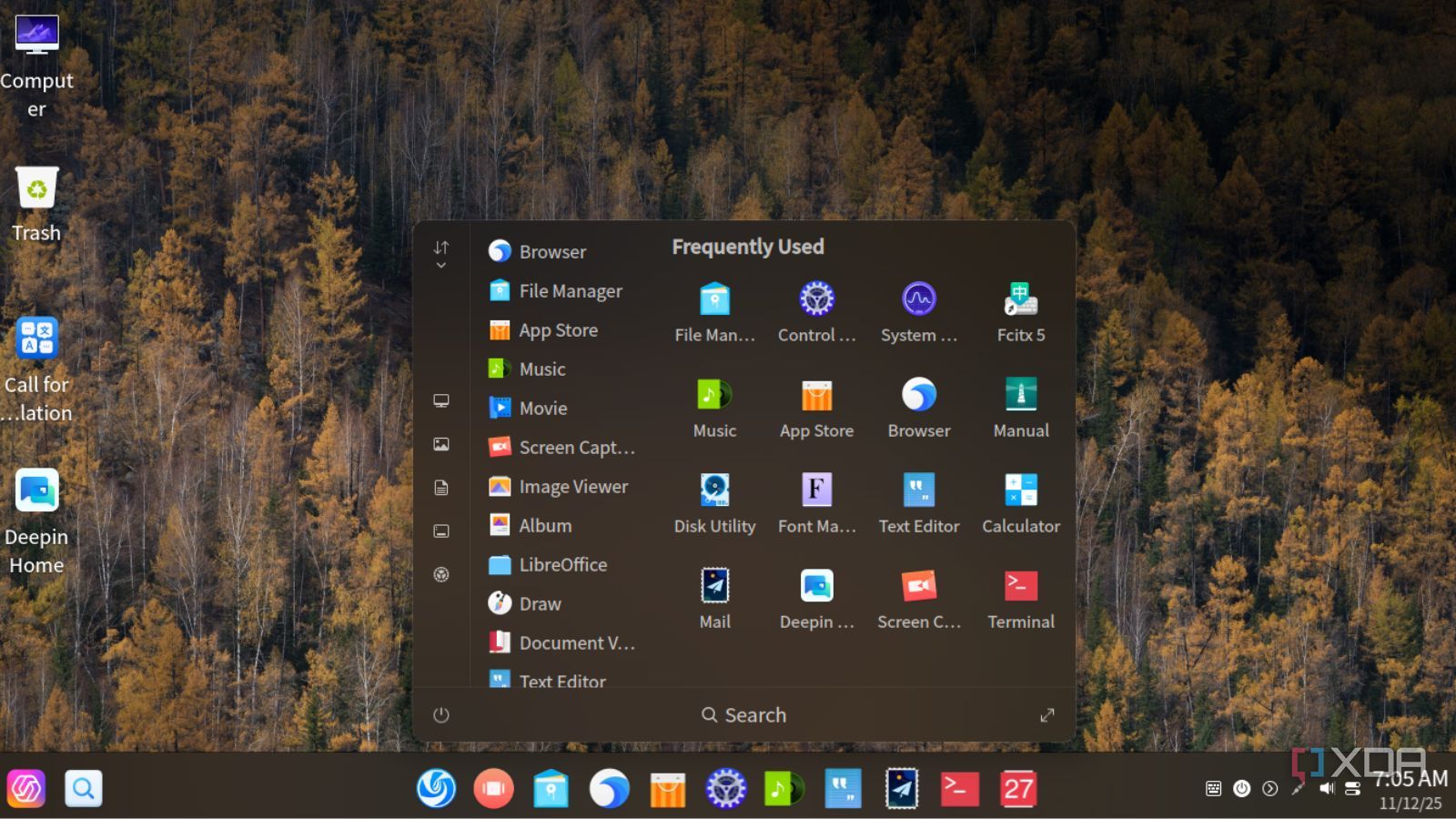Open the calendar icon in the dock
The height and width of the screenshot is (819, 1456).
pos(1017,788)
